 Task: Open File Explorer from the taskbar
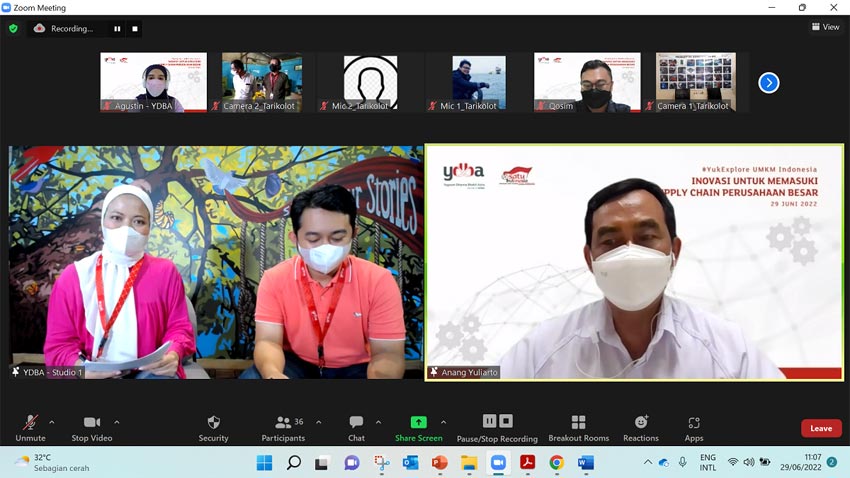click(x=469, y=463)
